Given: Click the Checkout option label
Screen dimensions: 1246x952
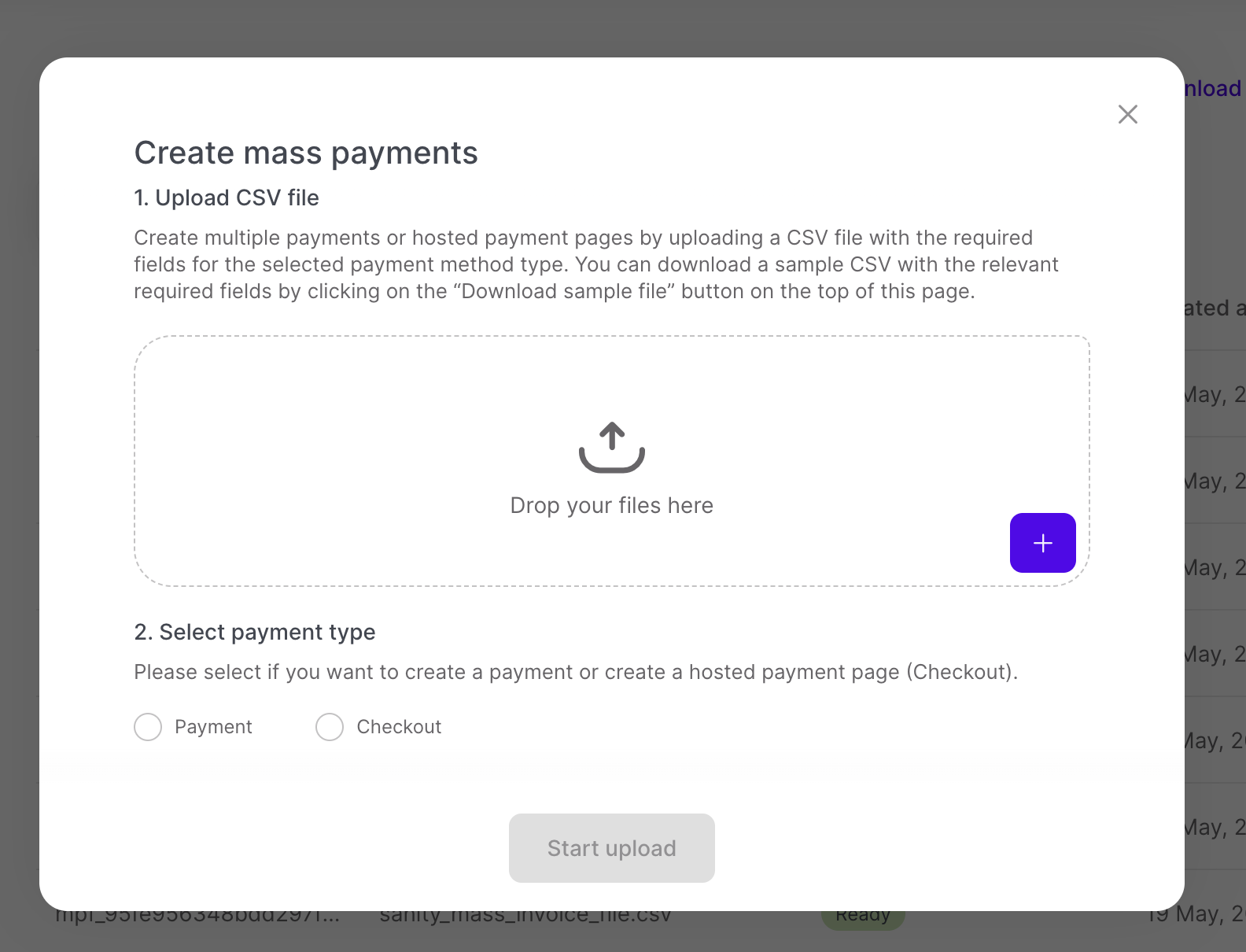Looking at the screenshot, I should (x=399, y=727).
